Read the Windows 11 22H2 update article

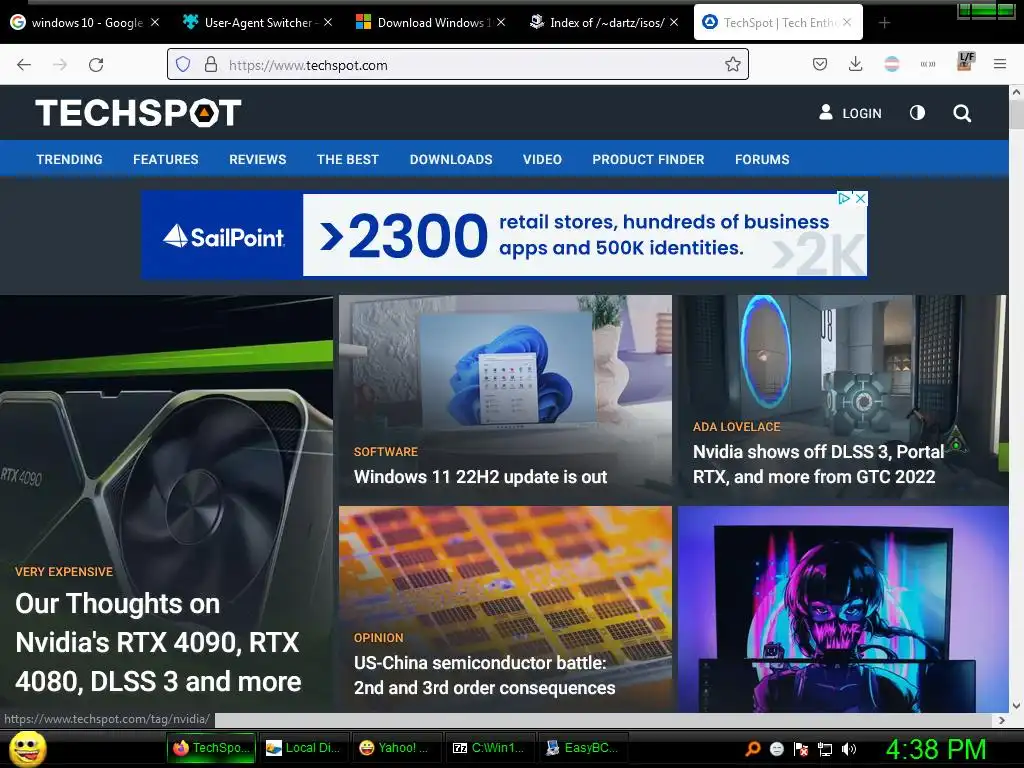coord(481,477)
